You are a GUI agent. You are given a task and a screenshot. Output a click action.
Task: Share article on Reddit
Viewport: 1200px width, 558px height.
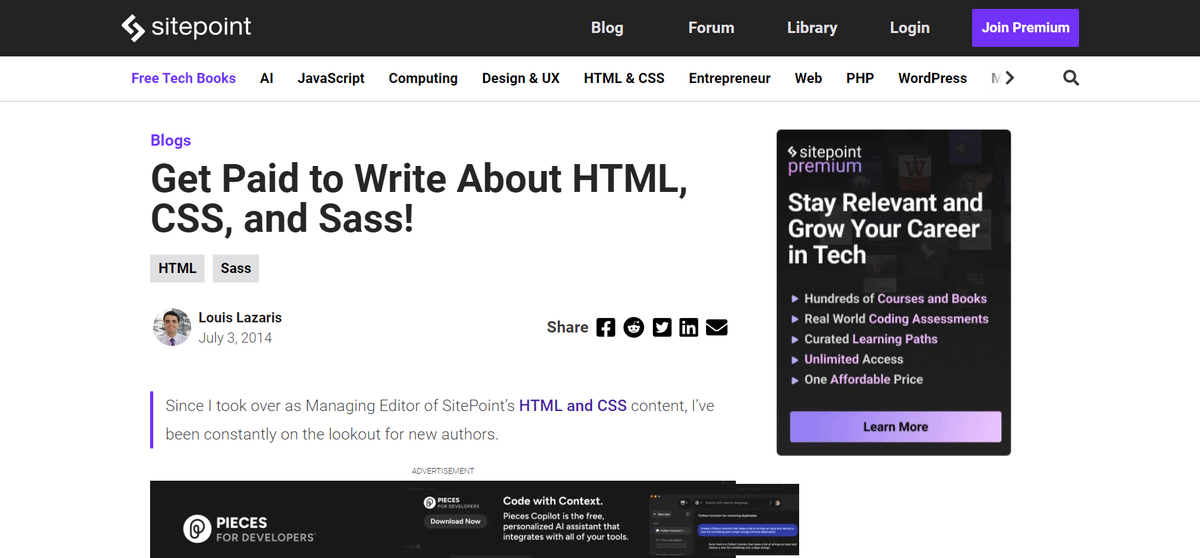(634, 327)
